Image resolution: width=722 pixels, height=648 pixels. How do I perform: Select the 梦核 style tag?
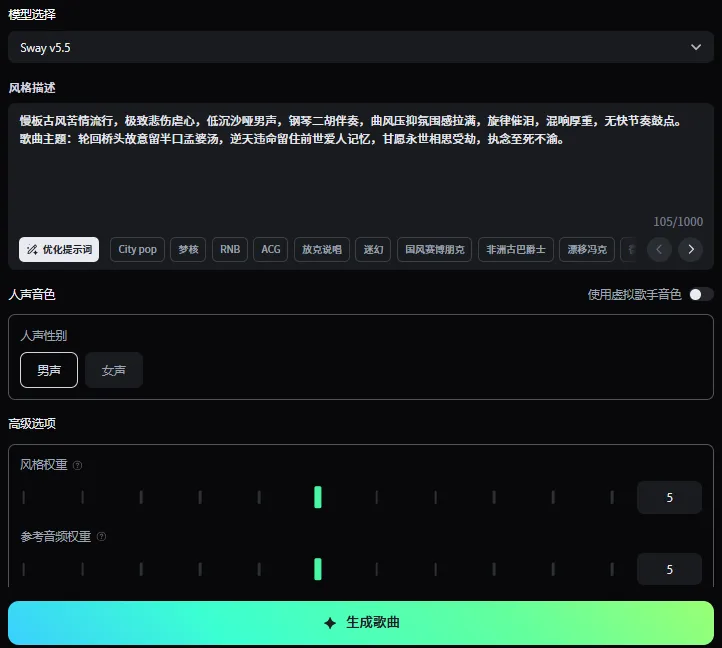[188, 250]
